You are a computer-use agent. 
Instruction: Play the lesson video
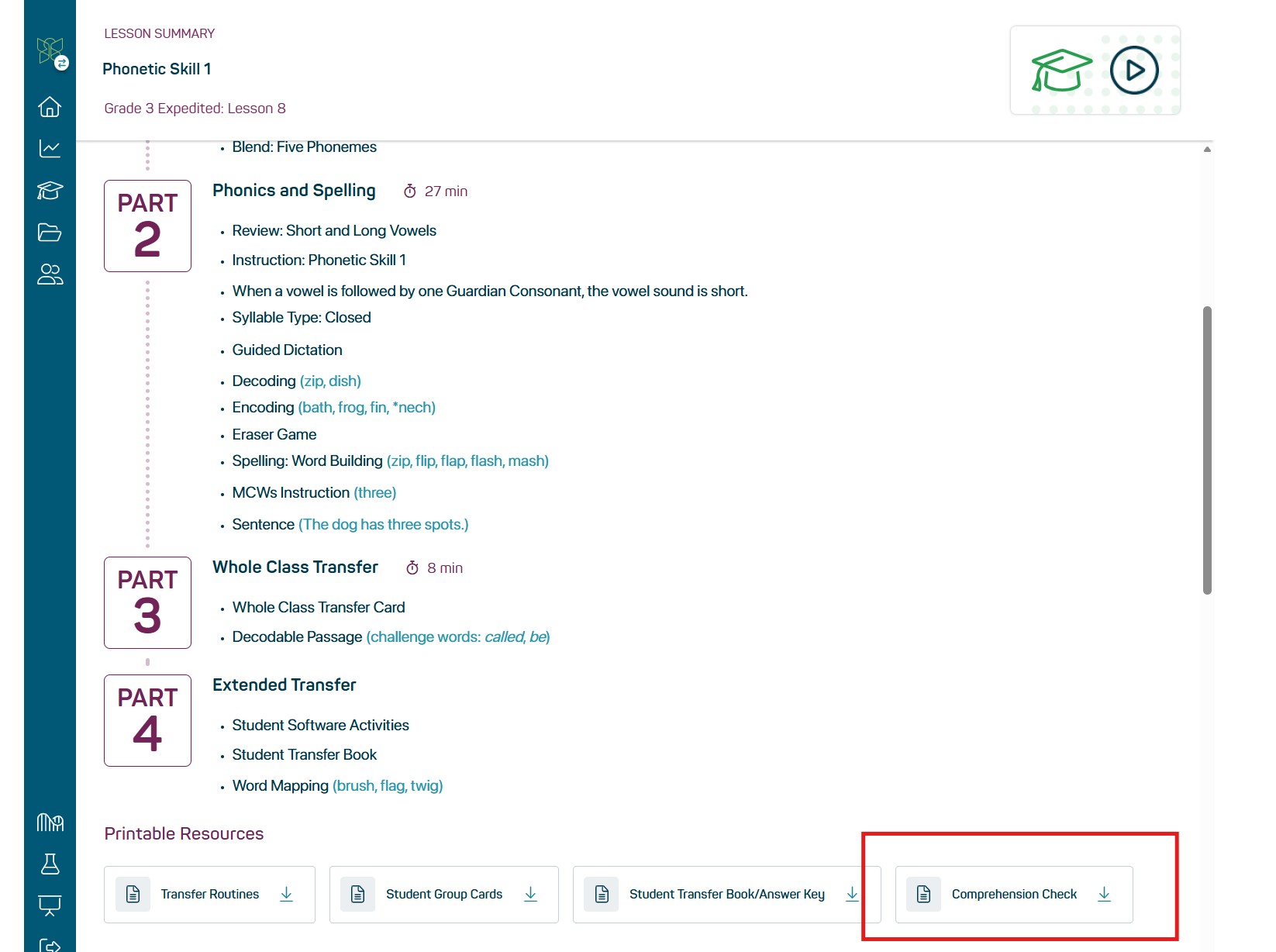(x=1133, y=71)
